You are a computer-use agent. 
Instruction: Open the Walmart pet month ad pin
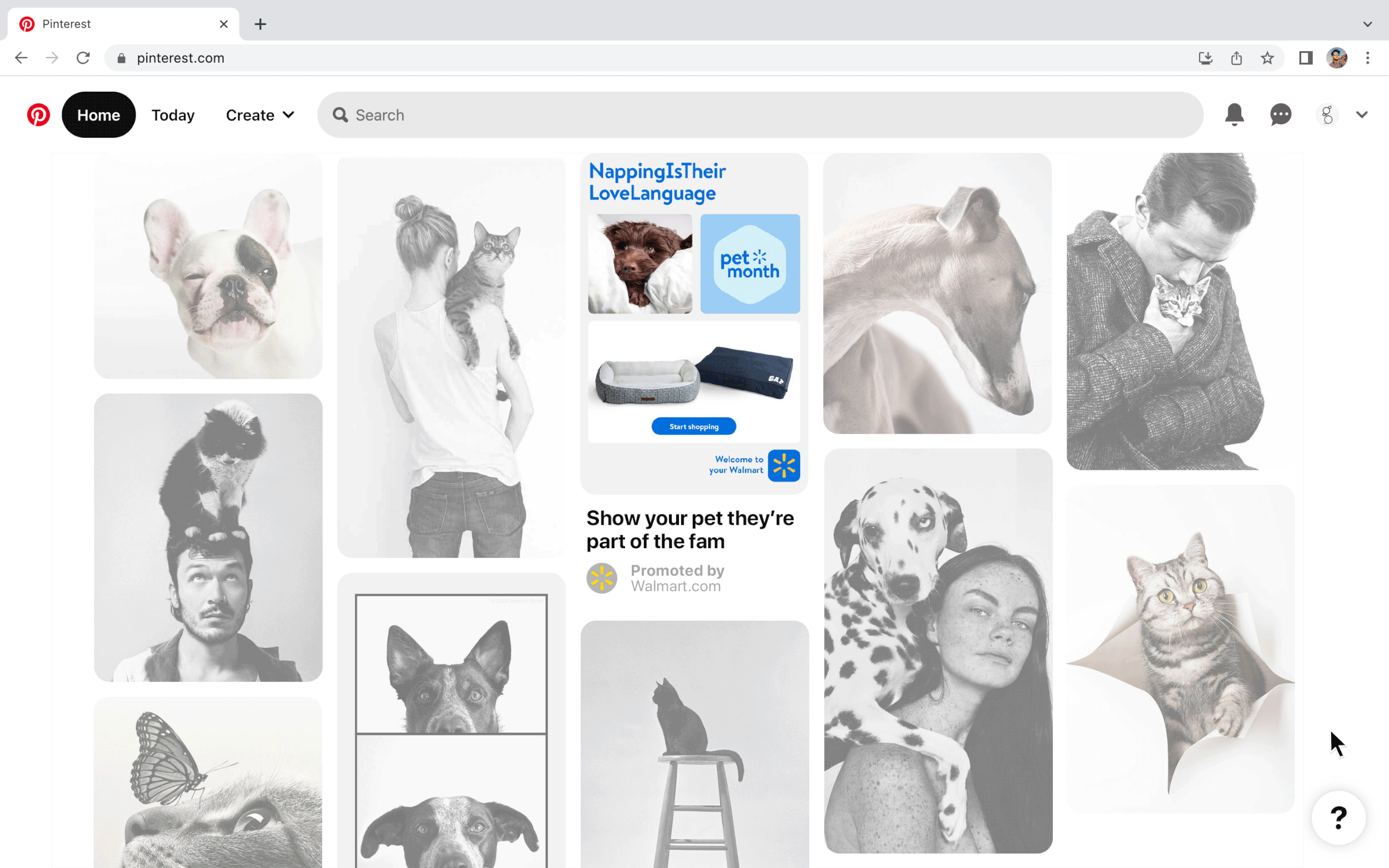[694, 324]
